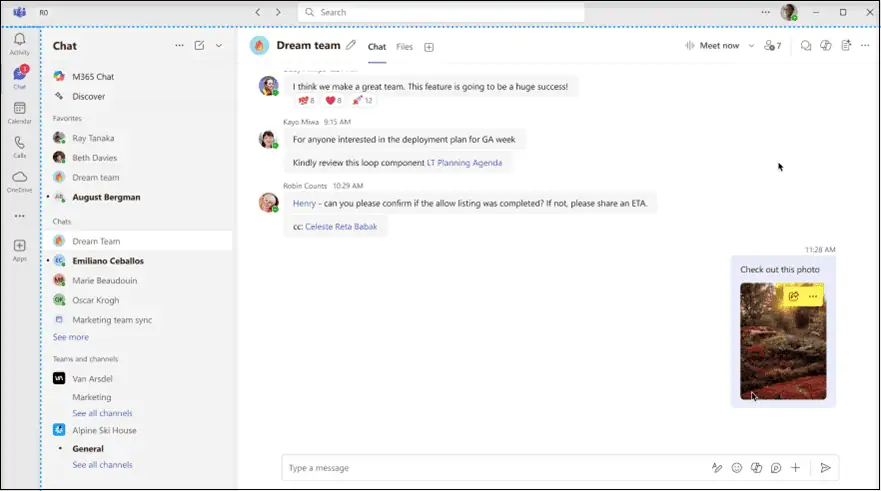Click the heart reaction with 8
The height and width of the screenshot is (491, 881).
click(x=333, y=101)
